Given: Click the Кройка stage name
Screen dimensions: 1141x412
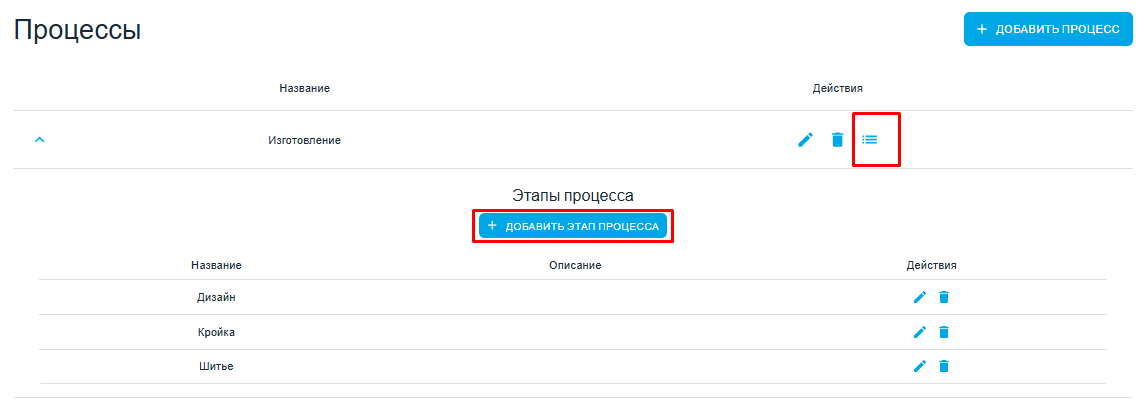Looking at the screenshot, I should click(x=216, y=332).
